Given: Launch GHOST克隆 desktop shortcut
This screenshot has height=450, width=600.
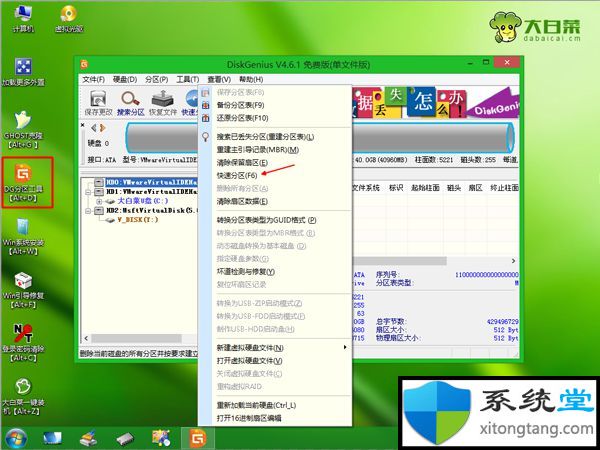Looking at the screenshot, I should coord(23,130).
